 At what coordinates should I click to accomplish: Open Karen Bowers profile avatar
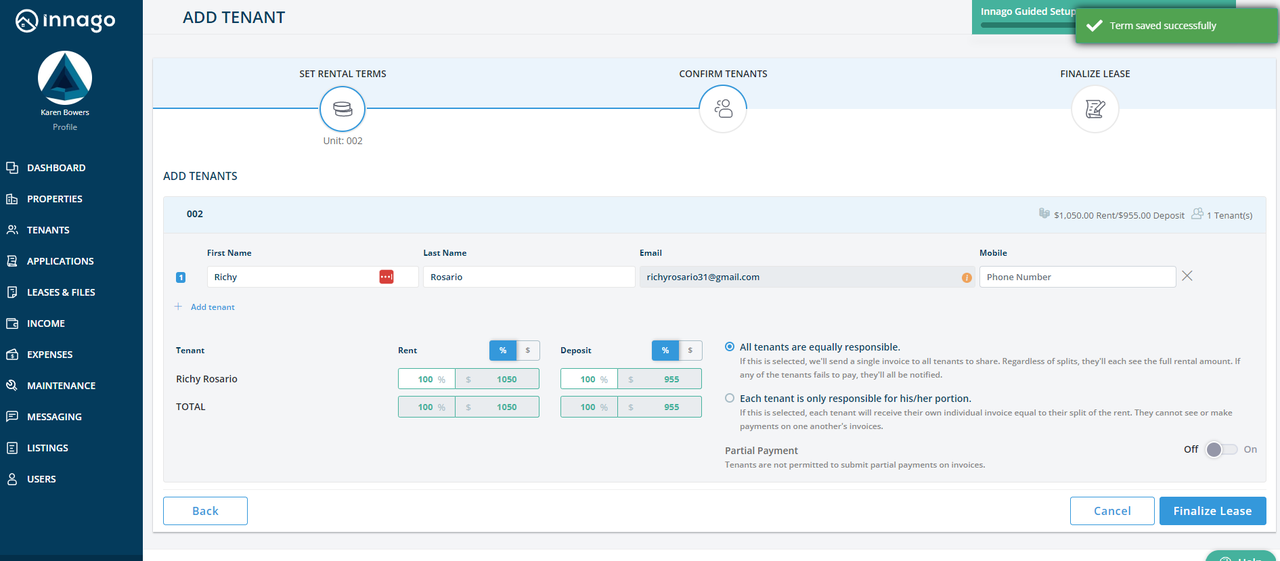(65, 78)
